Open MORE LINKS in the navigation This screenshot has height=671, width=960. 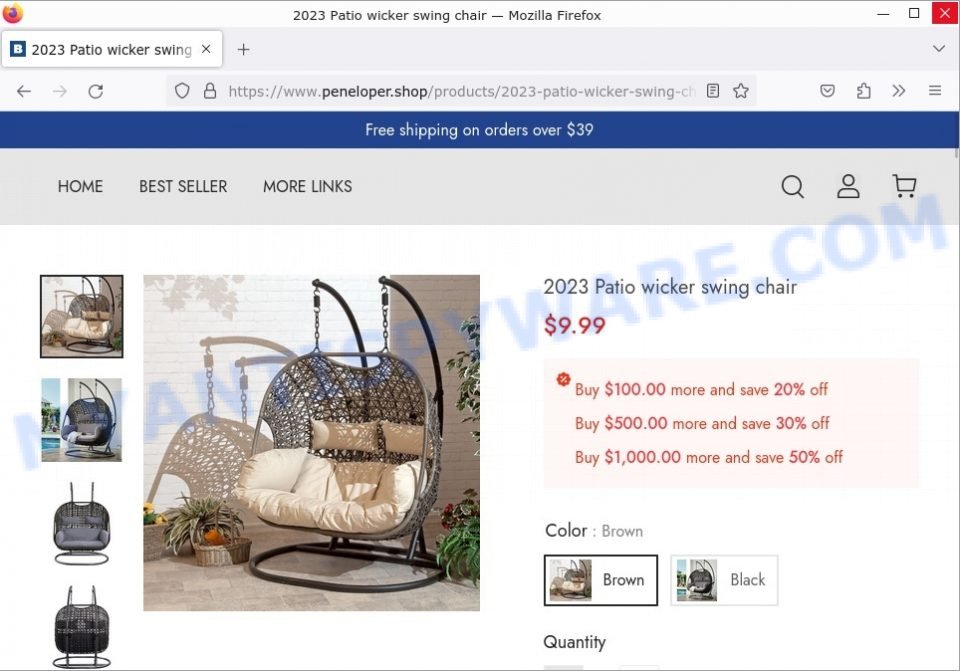click(307, 186)
